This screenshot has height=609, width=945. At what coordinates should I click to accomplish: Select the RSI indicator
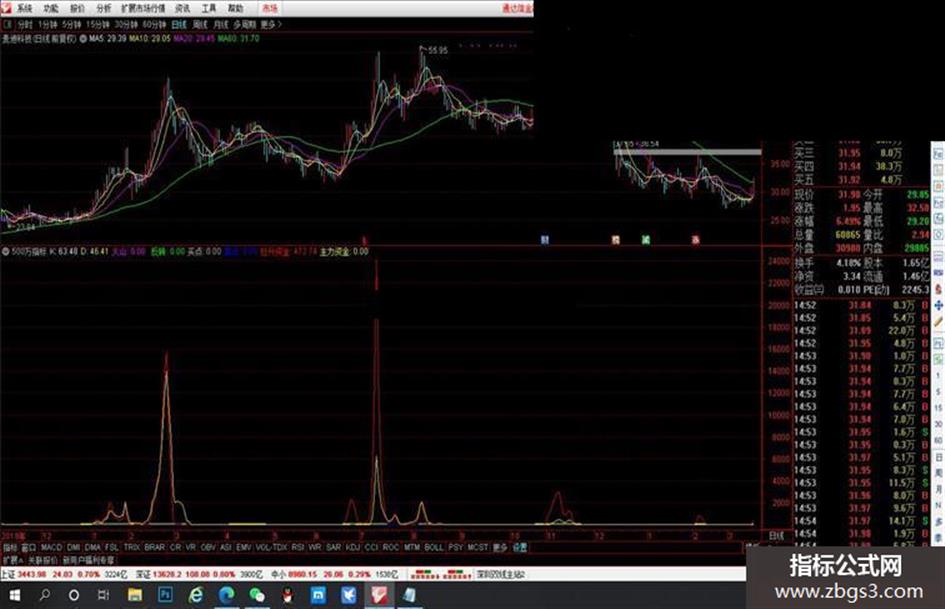[298, 547]
